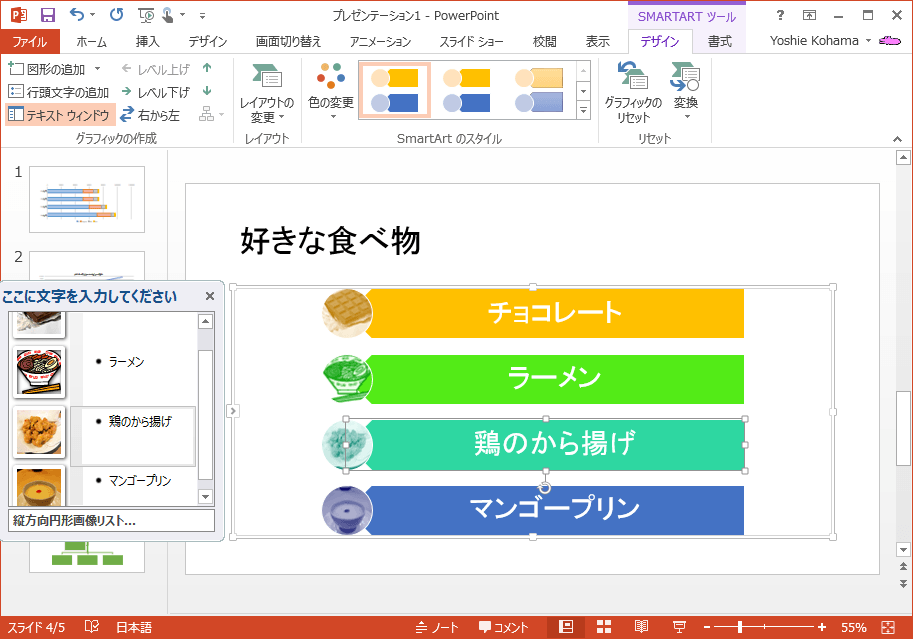The image size is (913, 639).
Task: Adjust the zoom slider handle
Action: (739, 627)
